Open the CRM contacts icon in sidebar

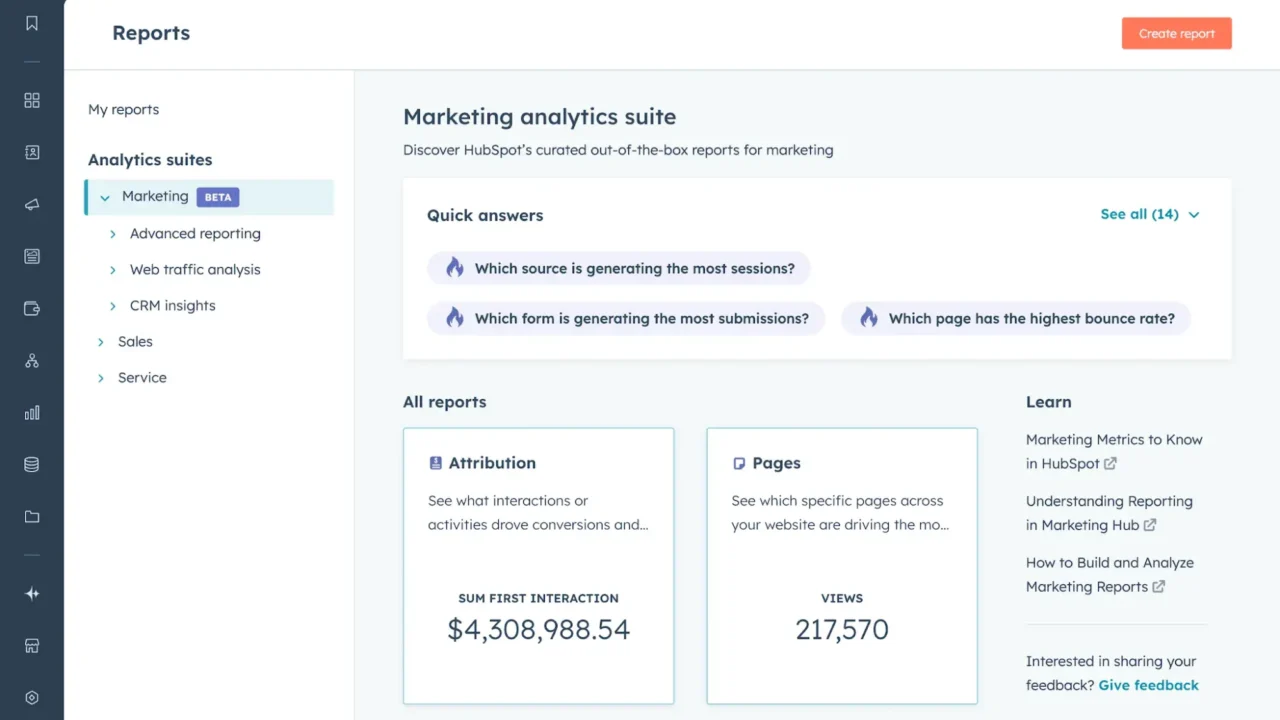click(32, 152)
